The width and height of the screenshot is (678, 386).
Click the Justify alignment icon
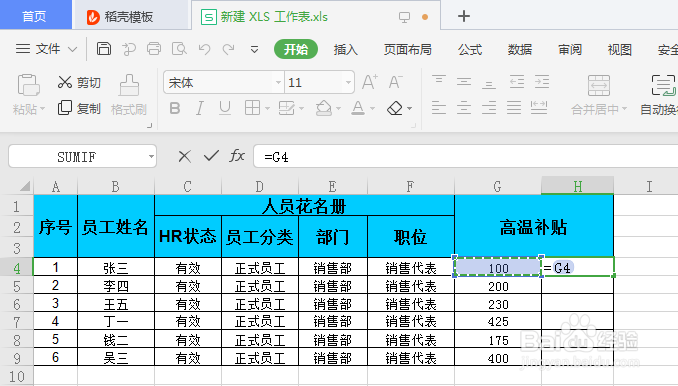click(514, 108)
